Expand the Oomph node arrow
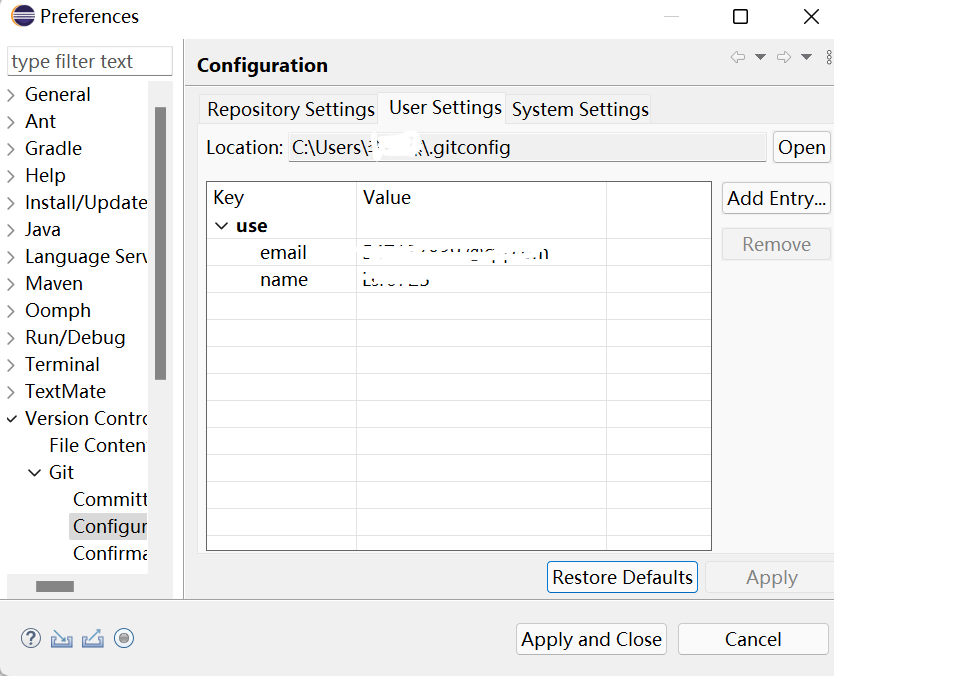Image resolution: width=972 pixels, height=676 pixels. coord(11,311)
